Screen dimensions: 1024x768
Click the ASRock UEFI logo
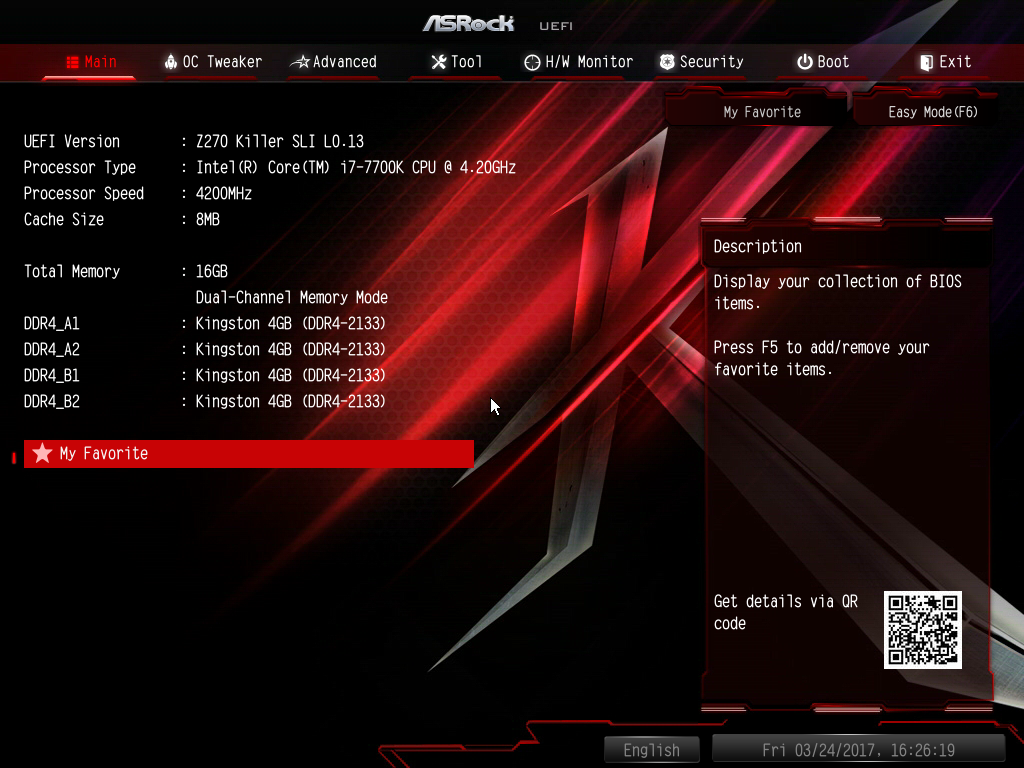pos(498,24)
